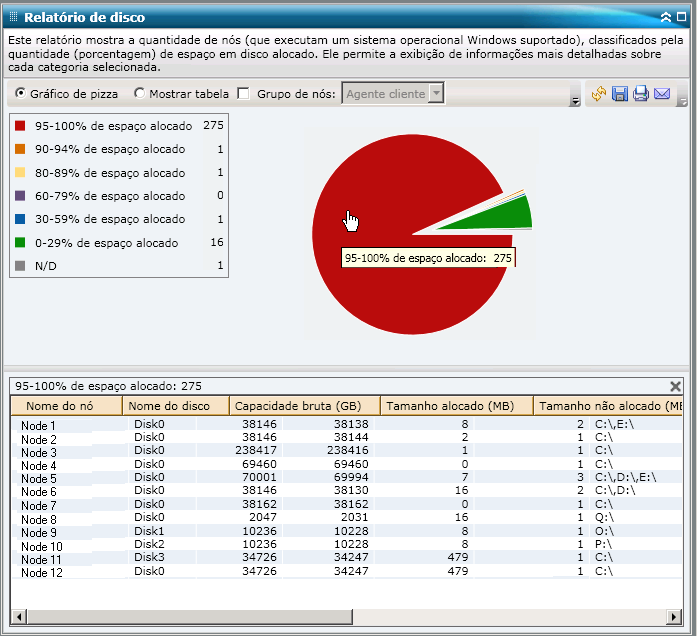Sort by Capacidade bruta (GB) column header
This screenshot has width=700, height=636.
pyautogui.click(x=304, y=406)
